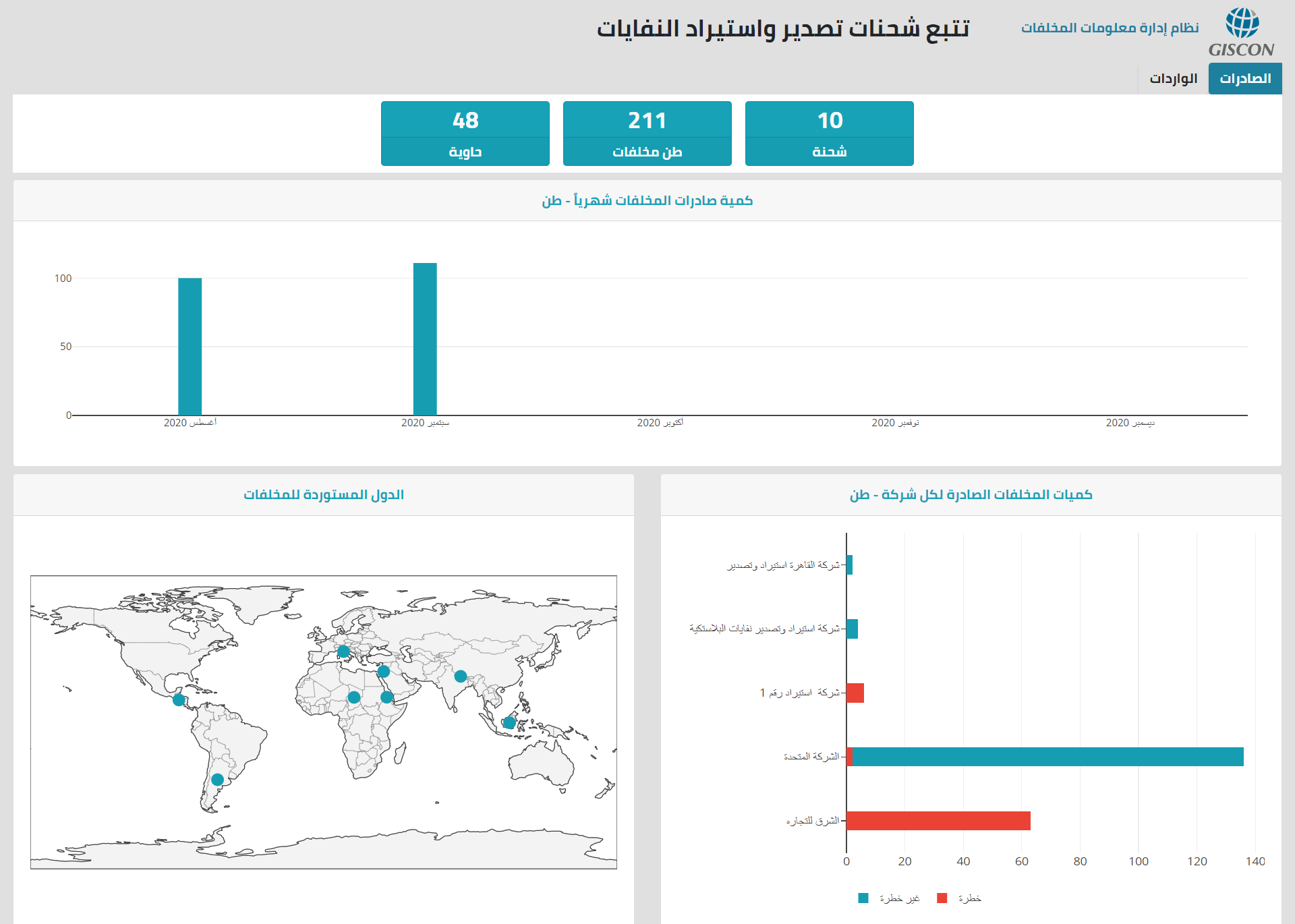Screen dimensions: 1295x924
Task: Switch to the الواردات tab
Action: click(1173, 79)
